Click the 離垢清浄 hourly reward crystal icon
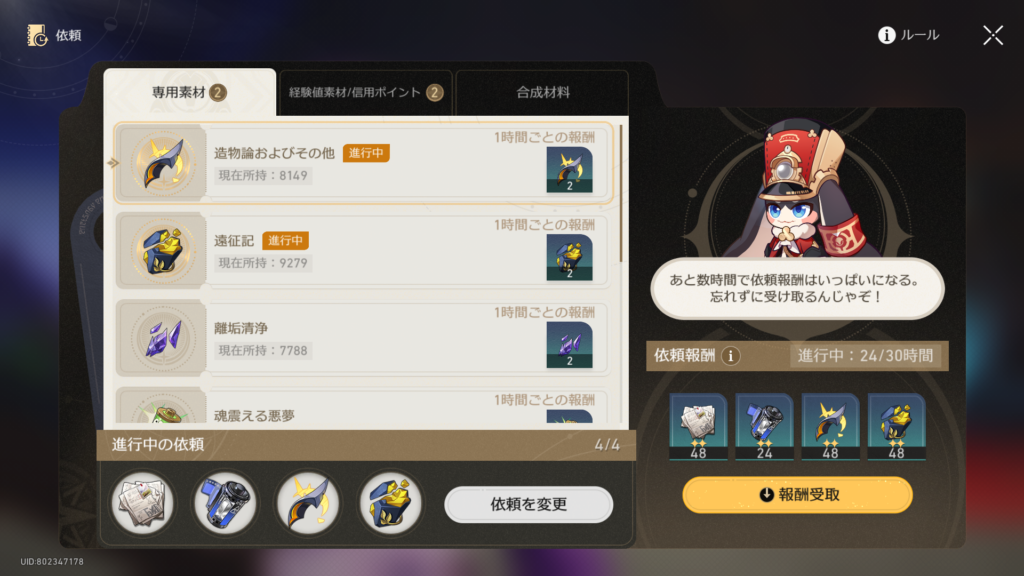This screenshot has height=576, width=1024. click(x=569, y=345)
